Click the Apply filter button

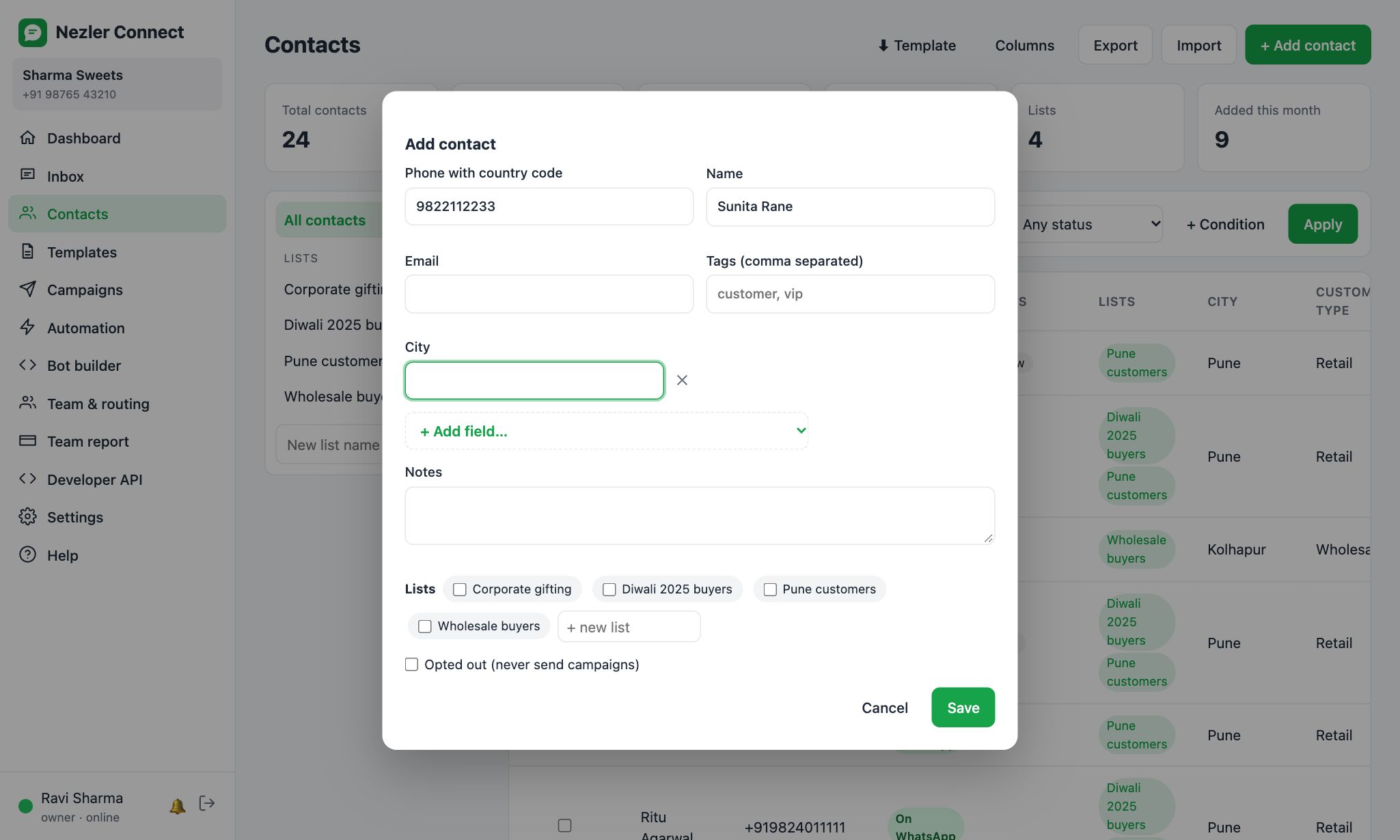point(1323,224)
